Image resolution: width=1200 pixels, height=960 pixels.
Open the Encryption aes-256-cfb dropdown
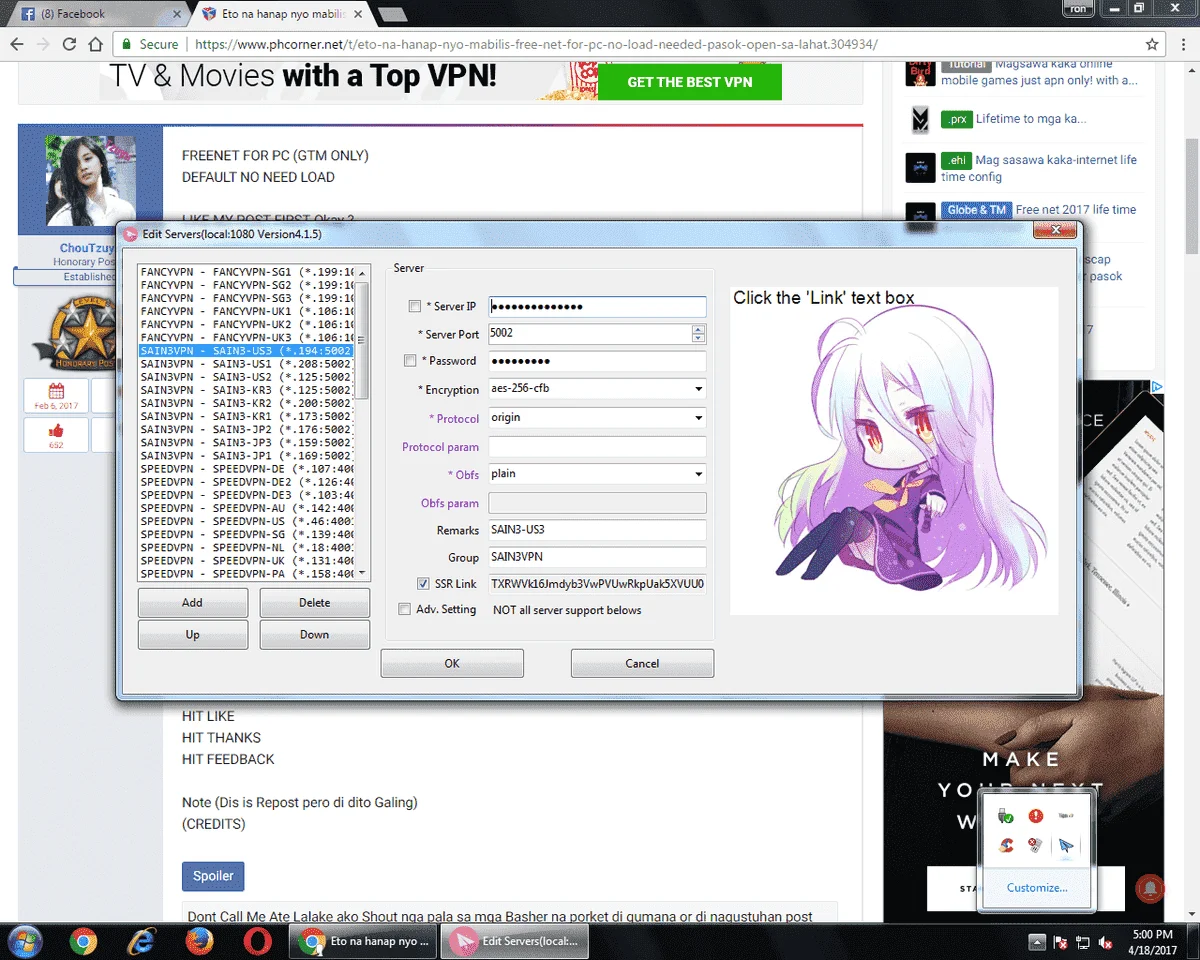tap(597, 389)
